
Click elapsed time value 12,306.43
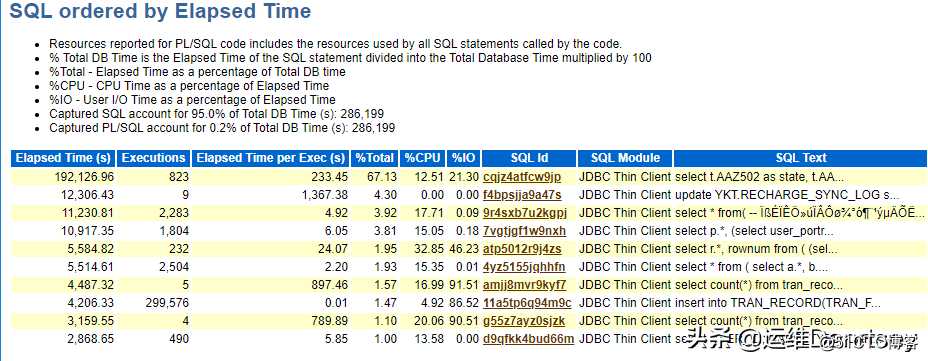(x=87, y=195)
